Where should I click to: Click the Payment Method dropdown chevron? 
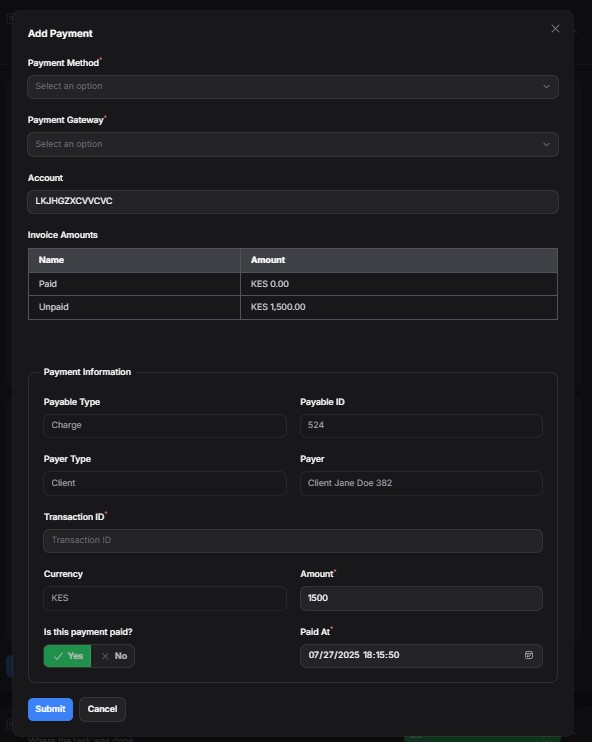coord(546,87)
